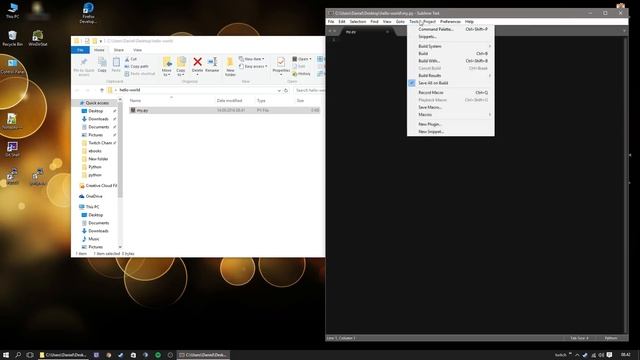Choose Build from Tools menu
This screenshot has height=360, width=640.
point(451,53)
